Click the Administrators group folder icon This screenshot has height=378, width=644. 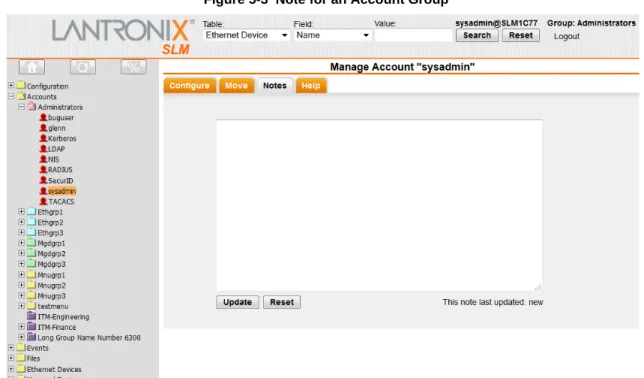[x=32, y=107]
